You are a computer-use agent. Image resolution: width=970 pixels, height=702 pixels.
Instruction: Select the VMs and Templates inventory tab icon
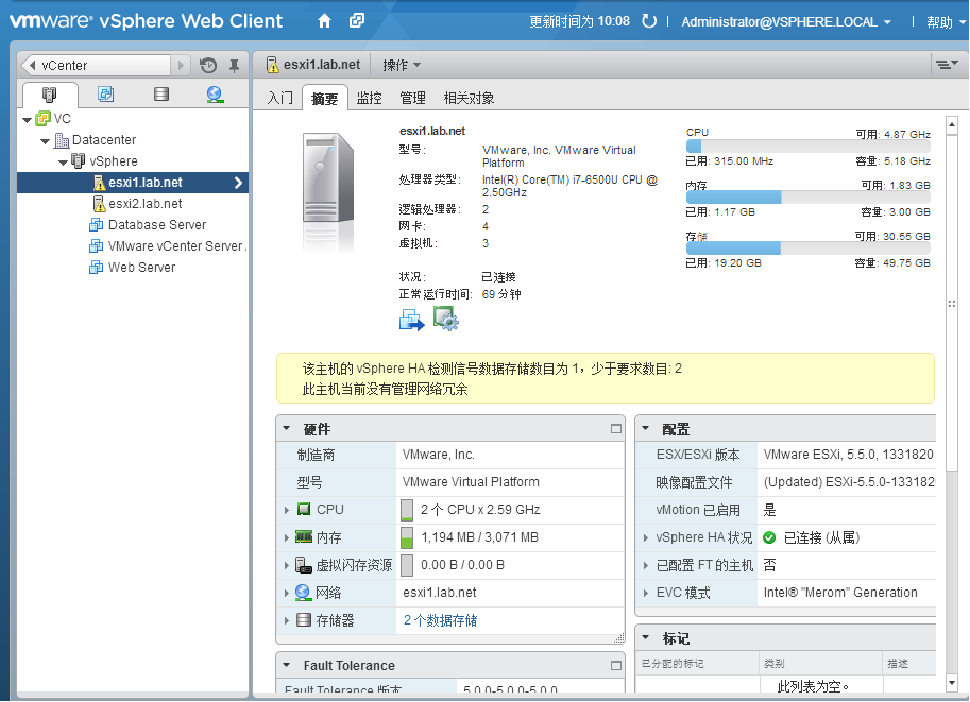[106, 94]
